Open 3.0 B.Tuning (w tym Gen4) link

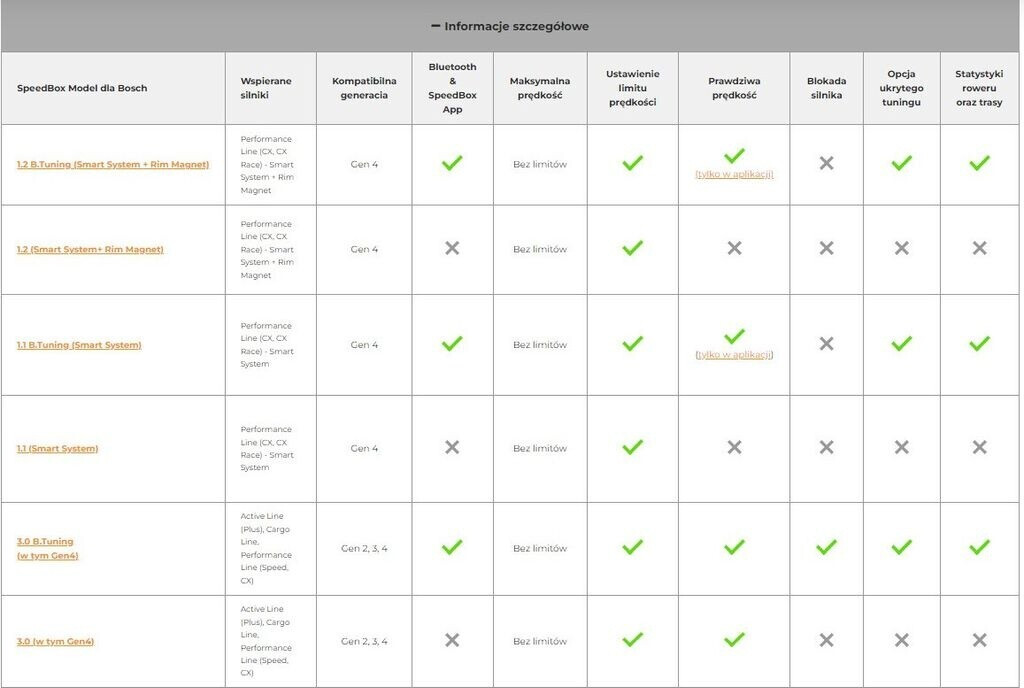(46, 548)
